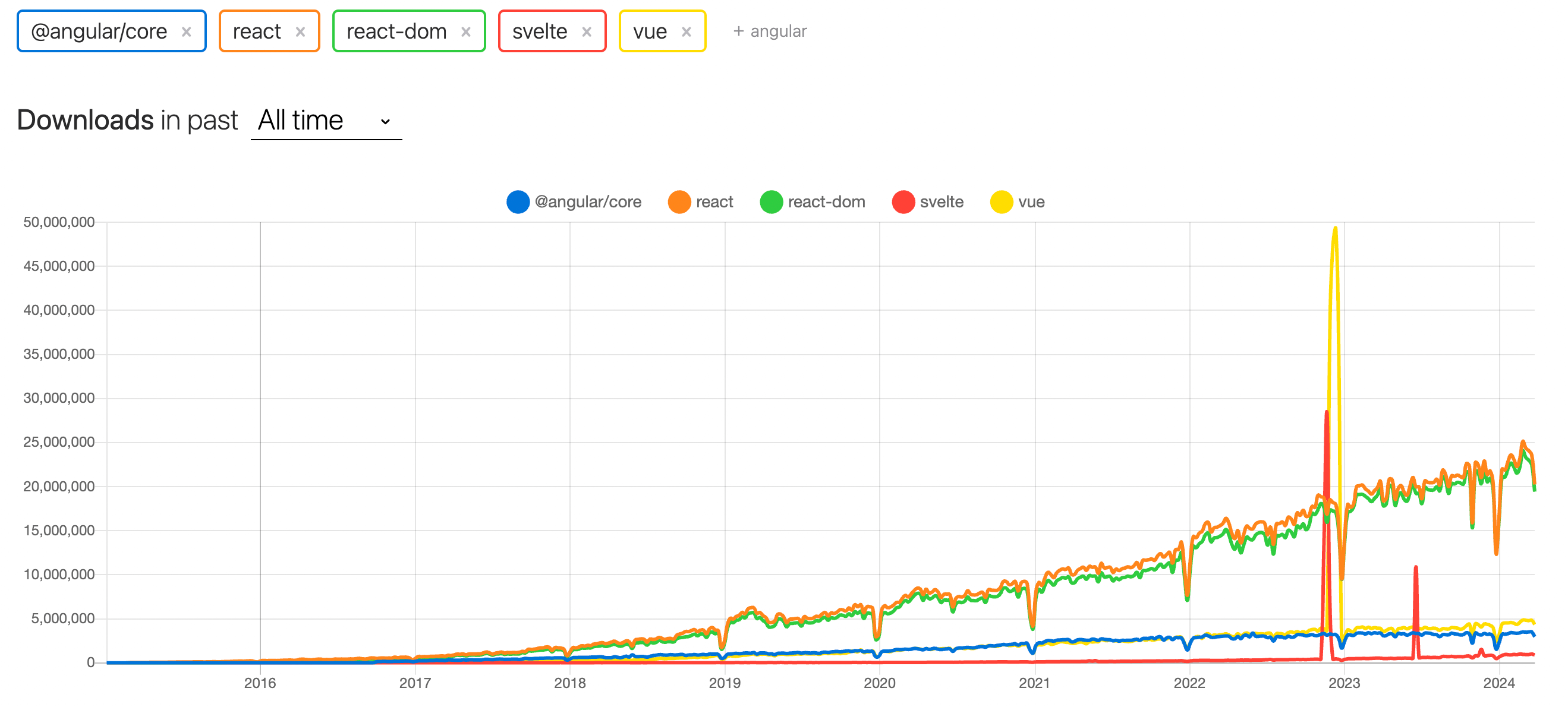The image size is (1568, 707).
Task: Click the 2022 x-axis label
Action: (x=1189, y=683)
